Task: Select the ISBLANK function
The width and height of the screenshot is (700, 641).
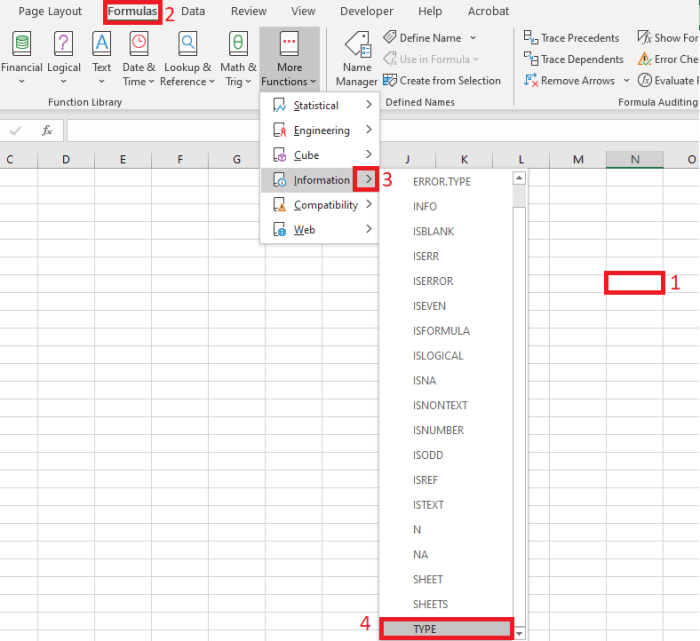Action: [446, 232]
